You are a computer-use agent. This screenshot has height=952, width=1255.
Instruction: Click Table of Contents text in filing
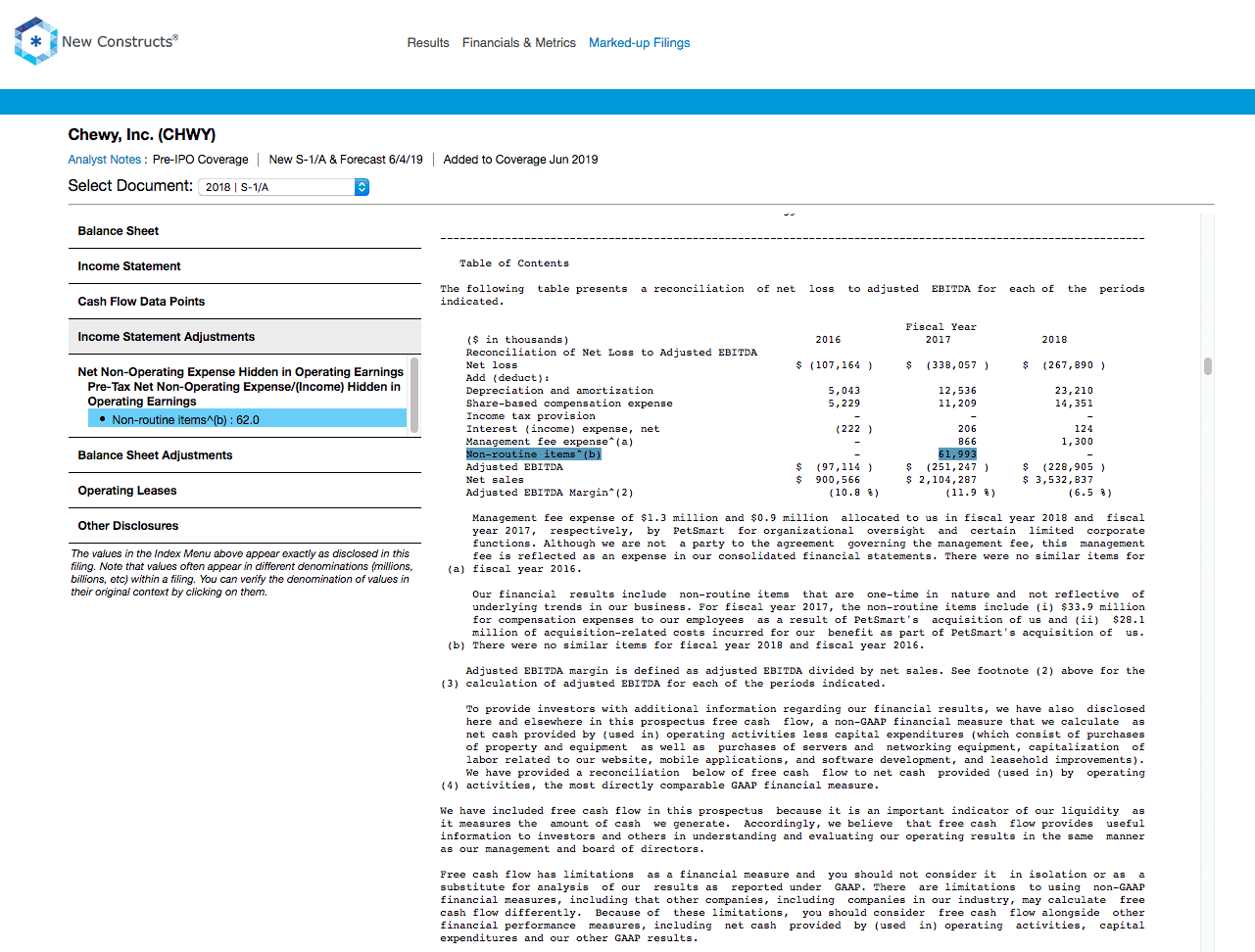pyautogui.click(x=514, y=263)
